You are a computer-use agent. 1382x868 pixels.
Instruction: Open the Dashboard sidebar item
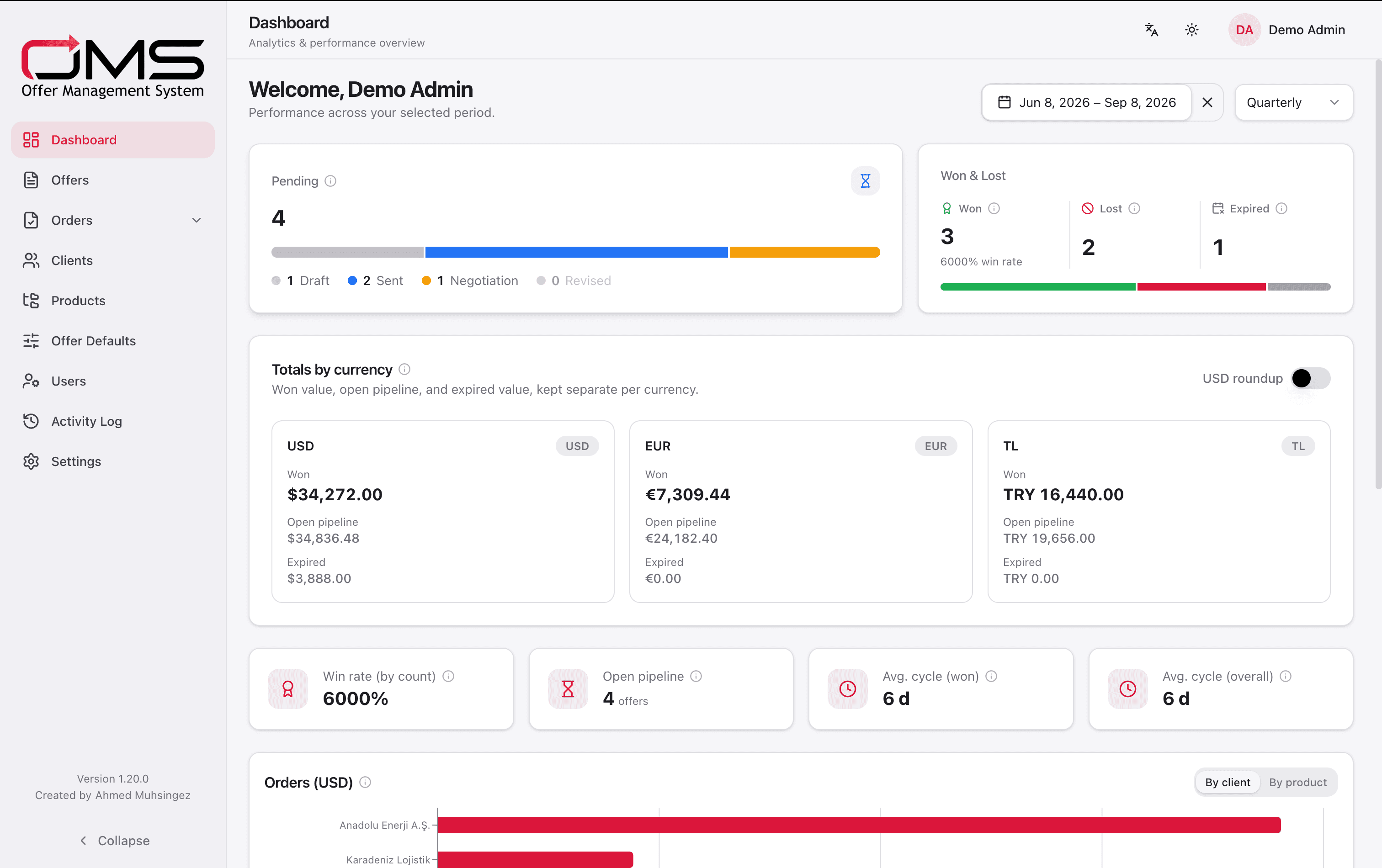tap(112, 140)
